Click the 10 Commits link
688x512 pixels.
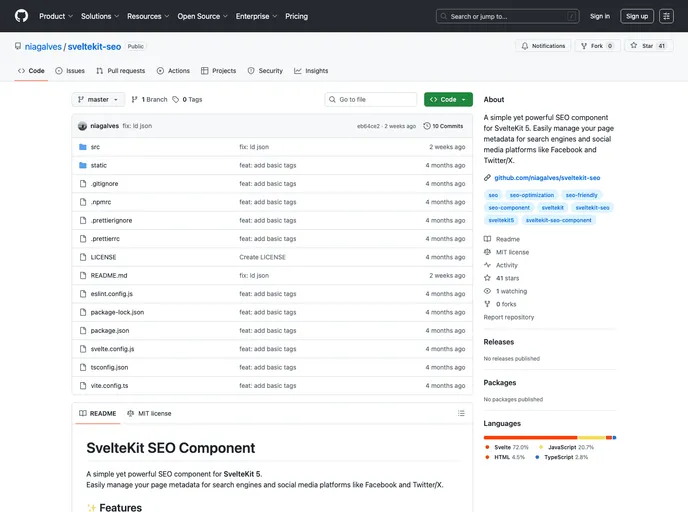coord(443,126)
